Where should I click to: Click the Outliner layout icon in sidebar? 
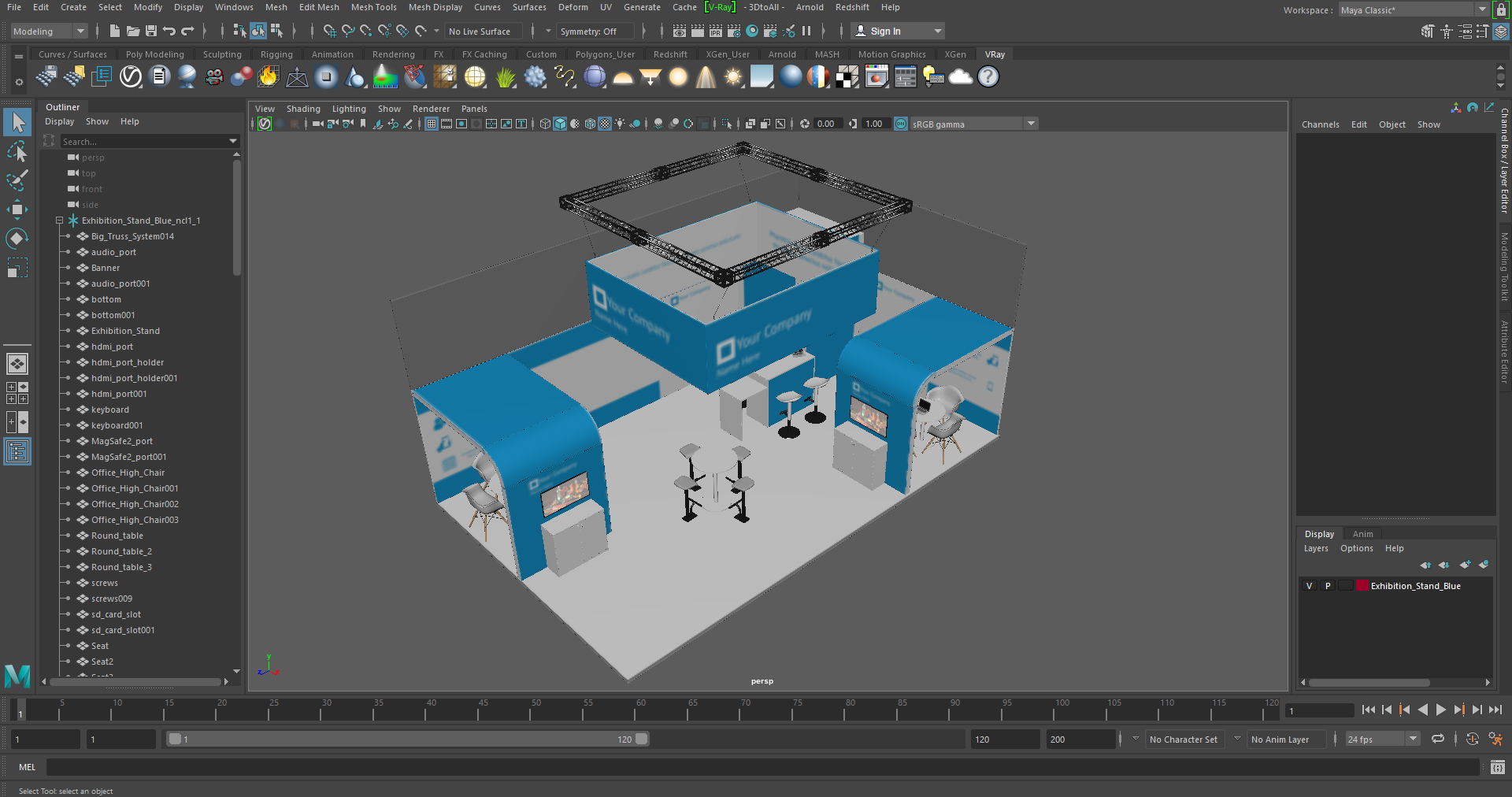(17, 451)
